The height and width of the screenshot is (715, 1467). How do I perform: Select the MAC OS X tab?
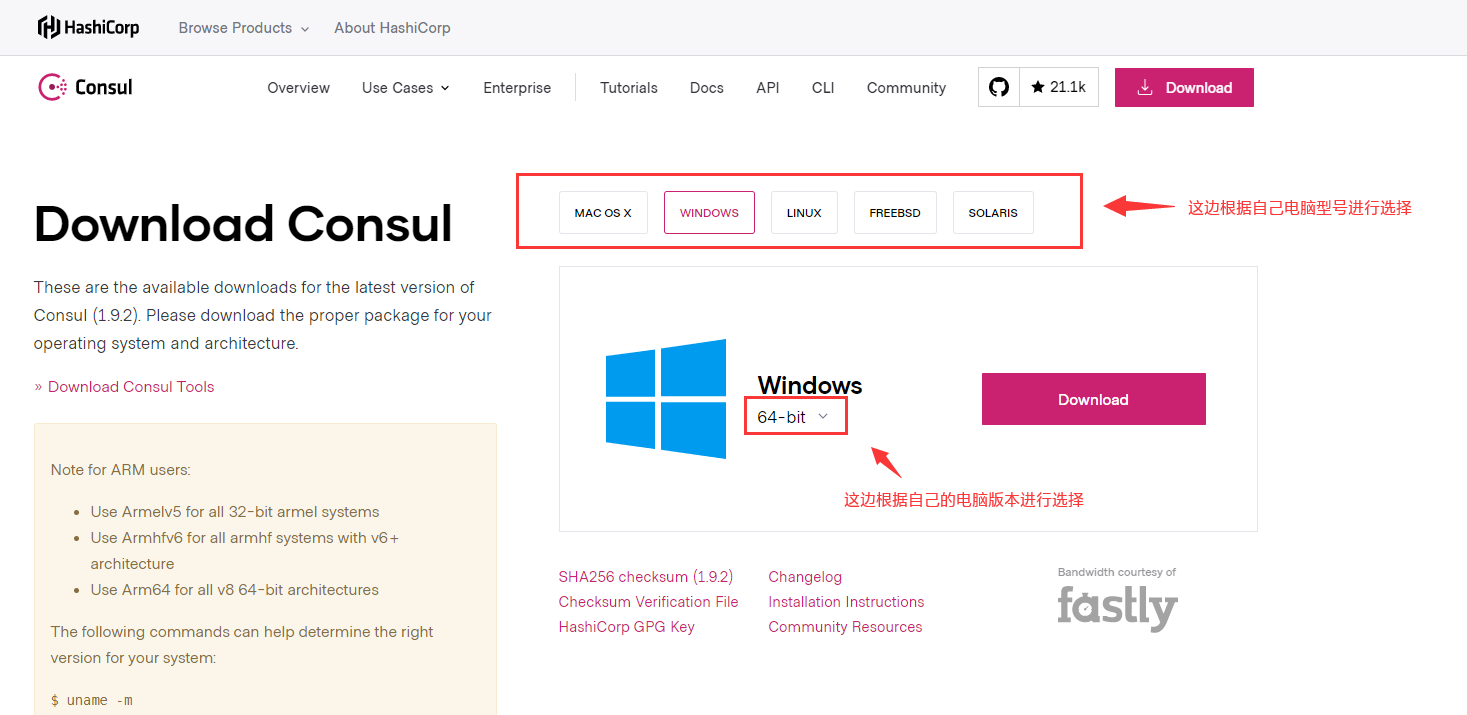pos(603,213)
